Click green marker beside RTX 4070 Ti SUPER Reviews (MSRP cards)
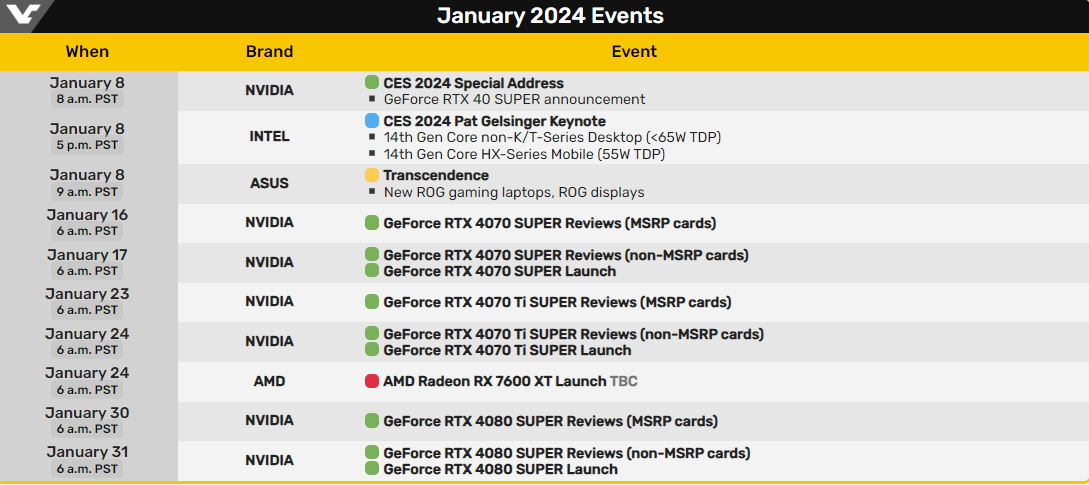 [x=372, y=302]
